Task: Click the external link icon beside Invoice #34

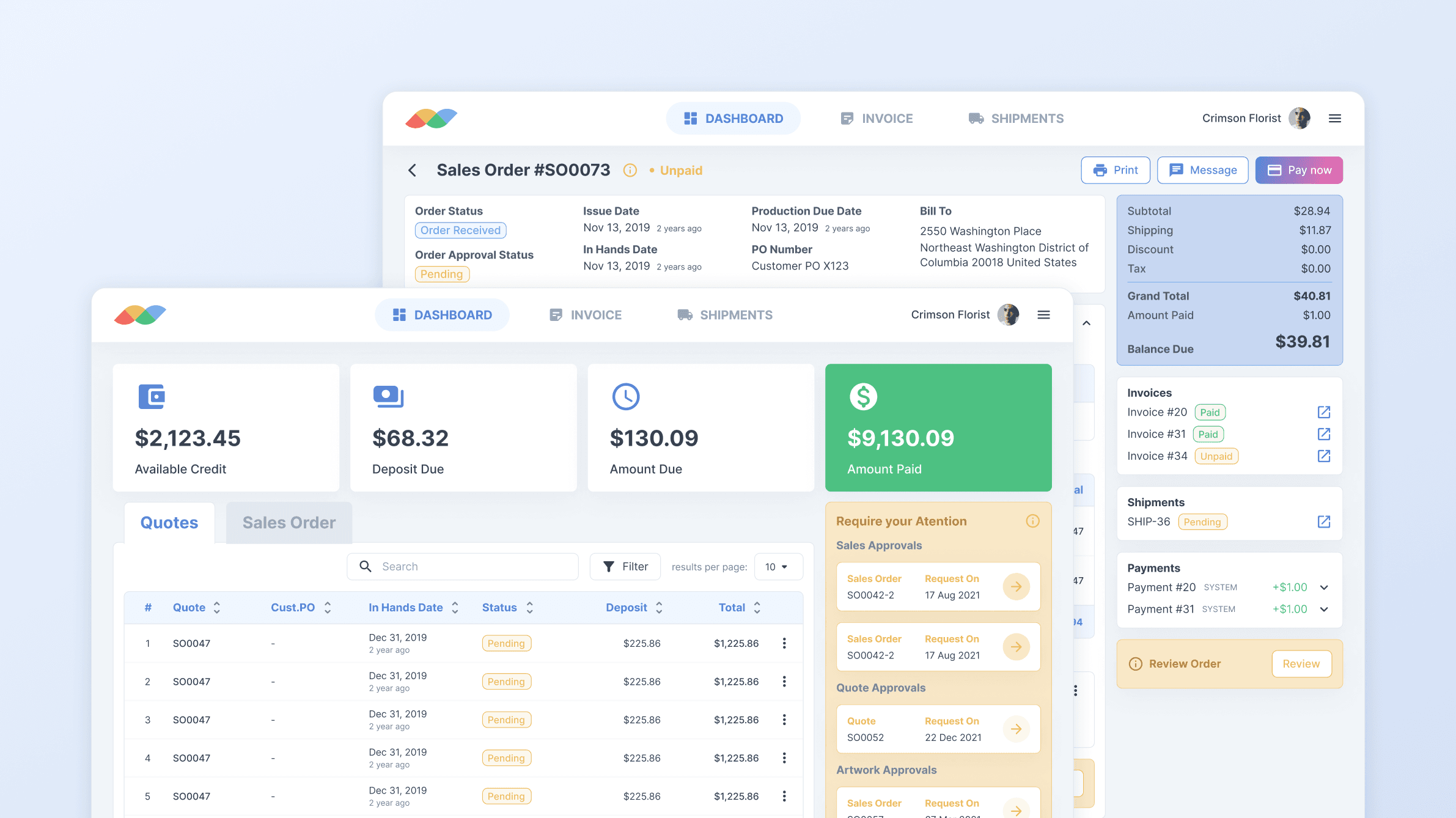Action: (1324, 455)
